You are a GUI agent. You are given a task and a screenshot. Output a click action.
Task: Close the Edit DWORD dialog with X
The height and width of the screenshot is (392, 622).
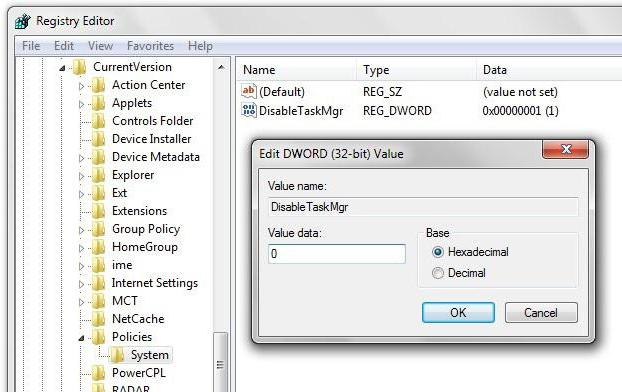566,149
